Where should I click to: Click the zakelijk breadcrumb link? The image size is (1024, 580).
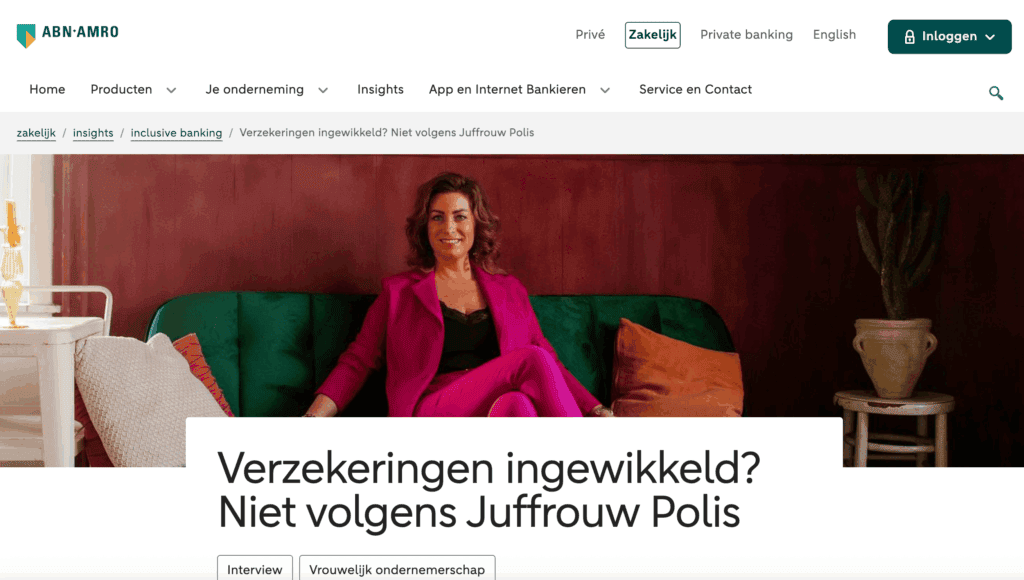click(x=36, y=133)
